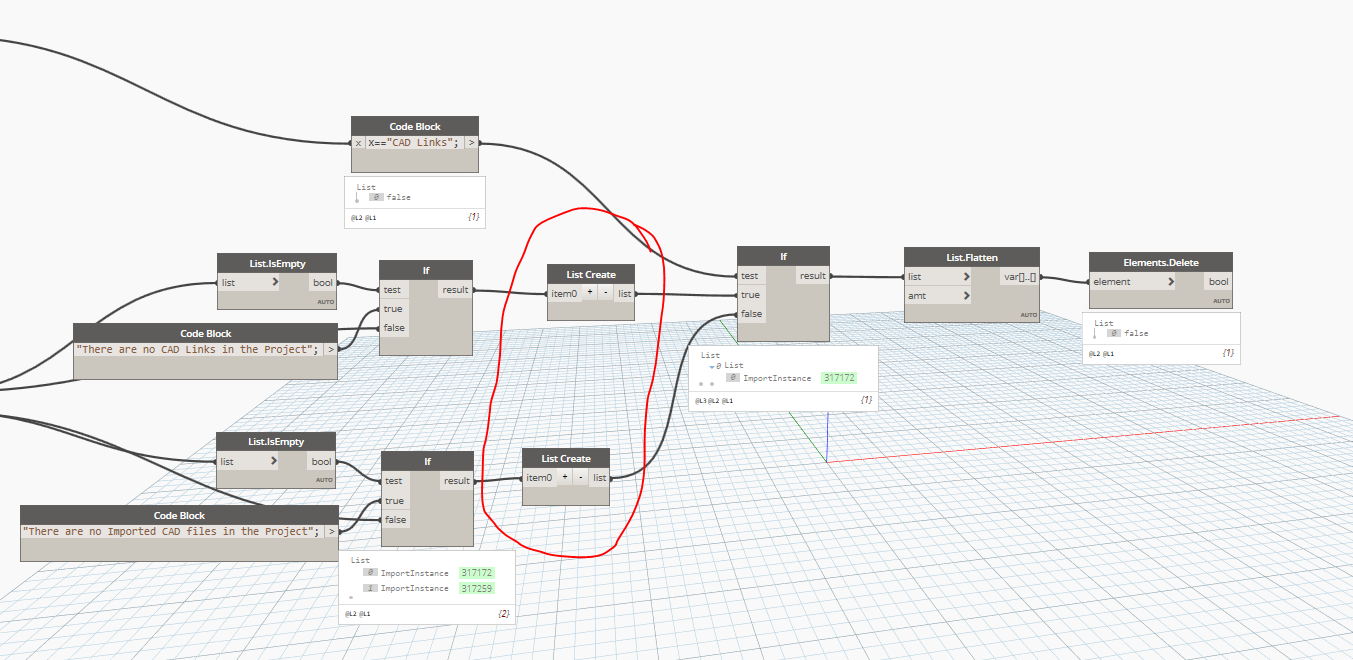Screen dimensions: 1353x660
Task: Click the @L3 level label in the If preview
Action: point(701,400)
